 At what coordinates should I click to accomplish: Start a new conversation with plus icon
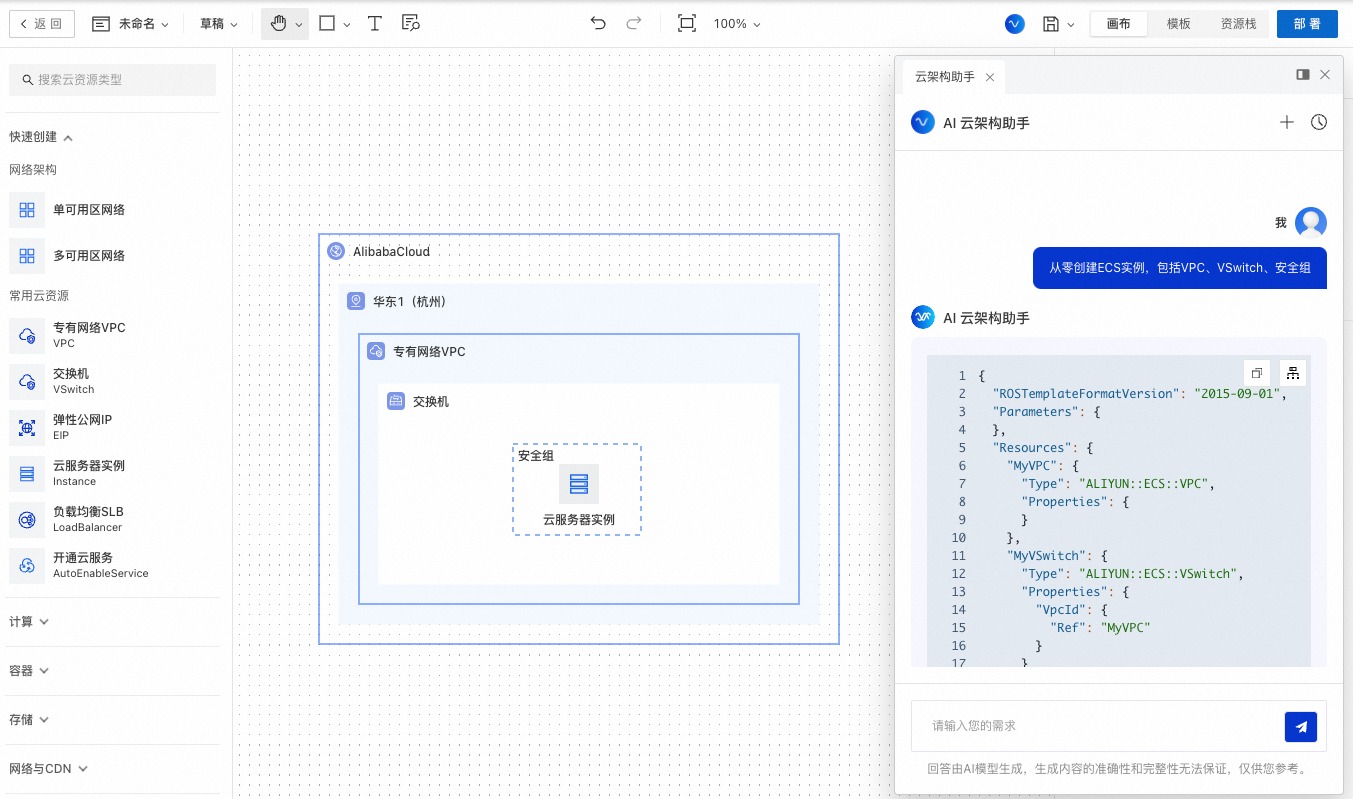coord(1287,122)
